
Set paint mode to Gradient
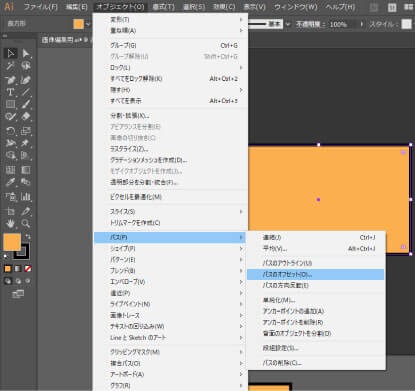tap(18, 269)
